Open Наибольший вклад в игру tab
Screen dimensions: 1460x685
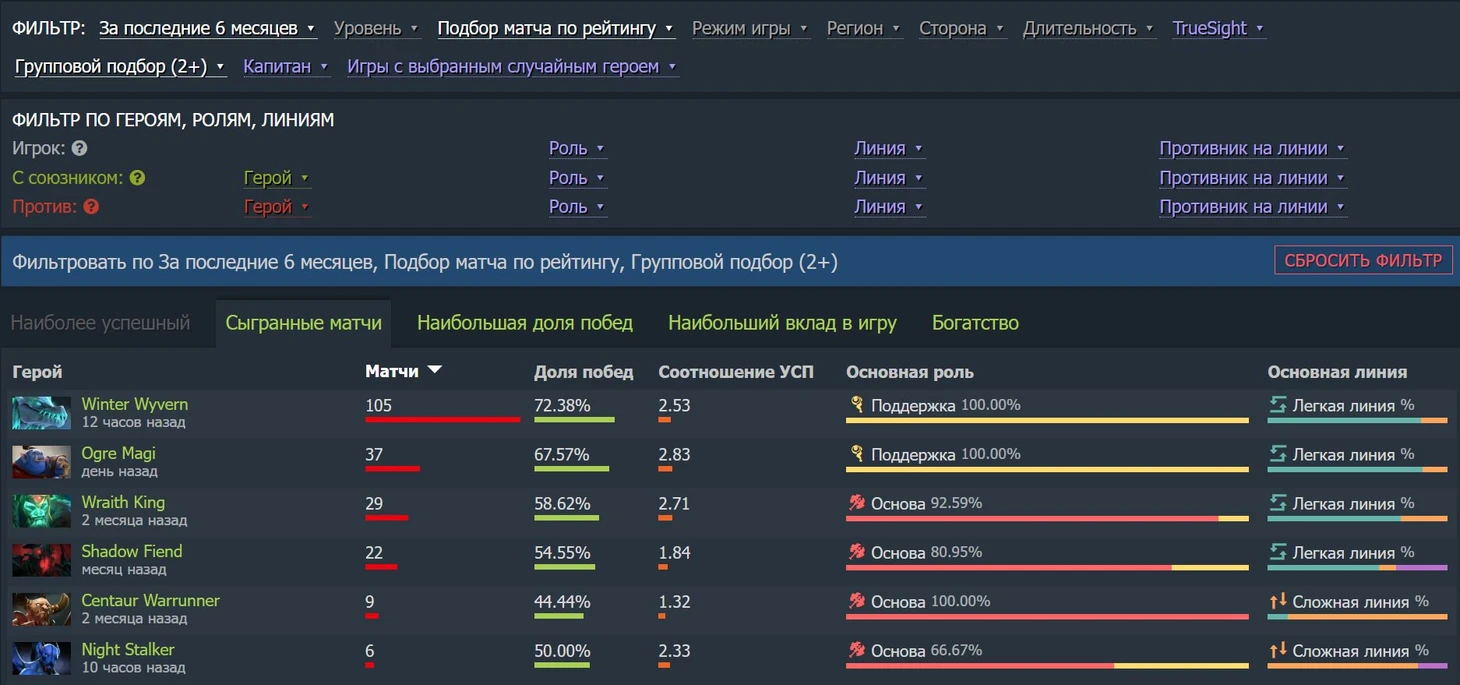coord(782,323)
